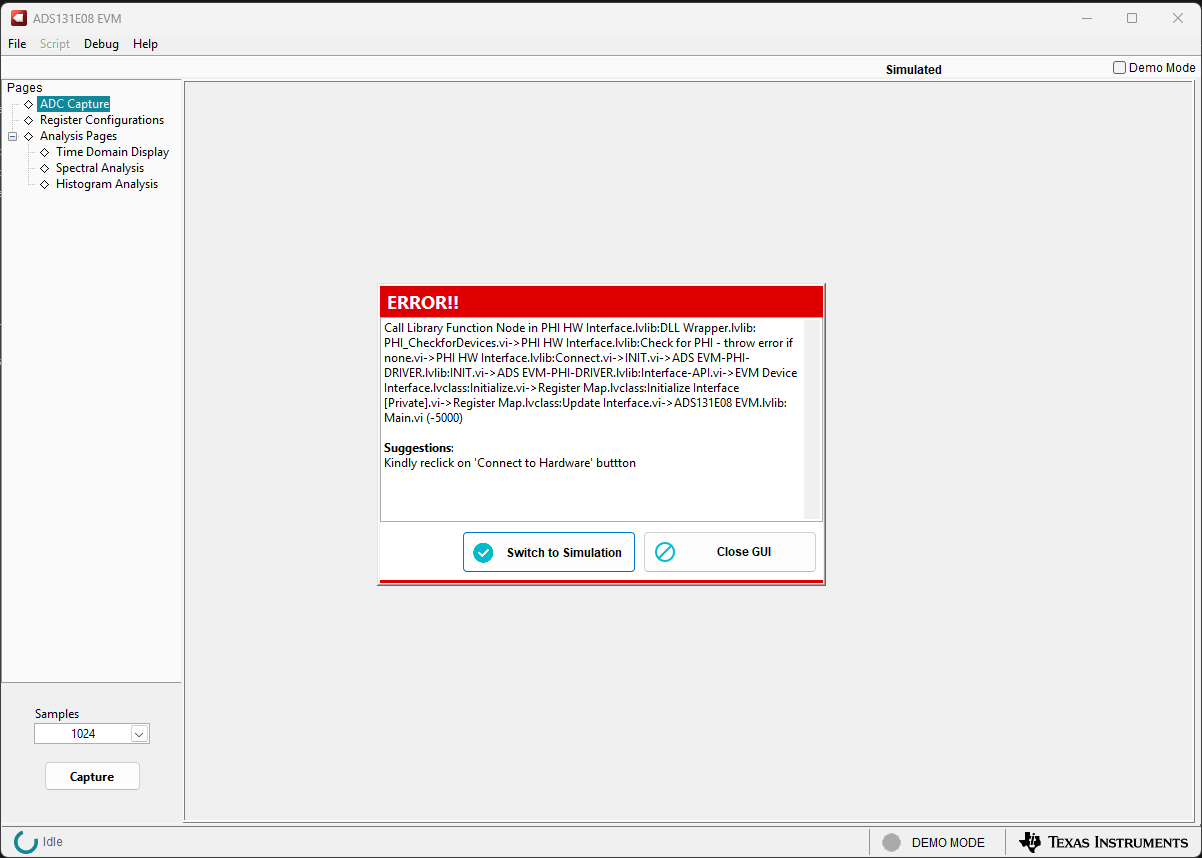Click the checkmark icon on Switch to Simulation
Viewport: 1202px width, 858px height.
(x=484, y=552)
